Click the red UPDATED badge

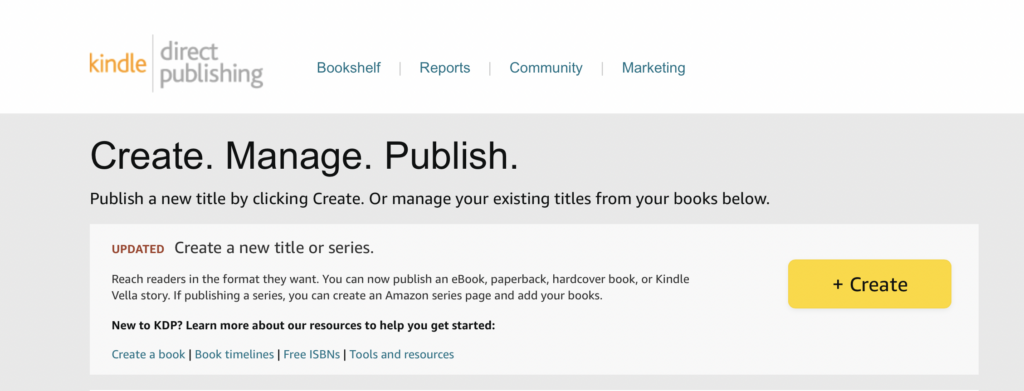[x=138, y=249]
